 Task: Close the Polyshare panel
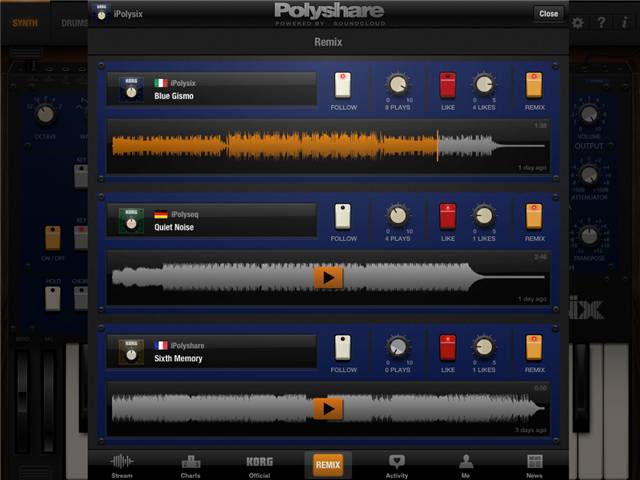click(x=548, y=14)
